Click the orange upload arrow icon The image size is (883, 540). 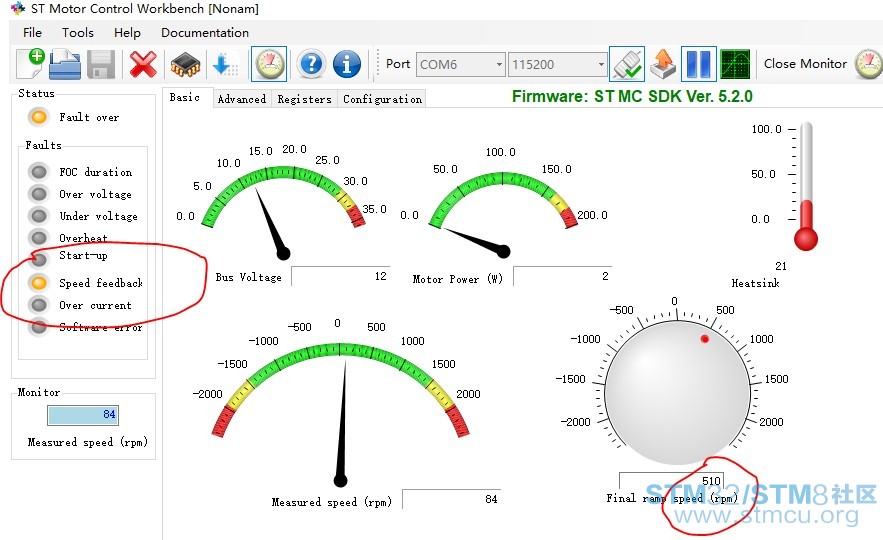pyautogui.click(x=663, y=64)
